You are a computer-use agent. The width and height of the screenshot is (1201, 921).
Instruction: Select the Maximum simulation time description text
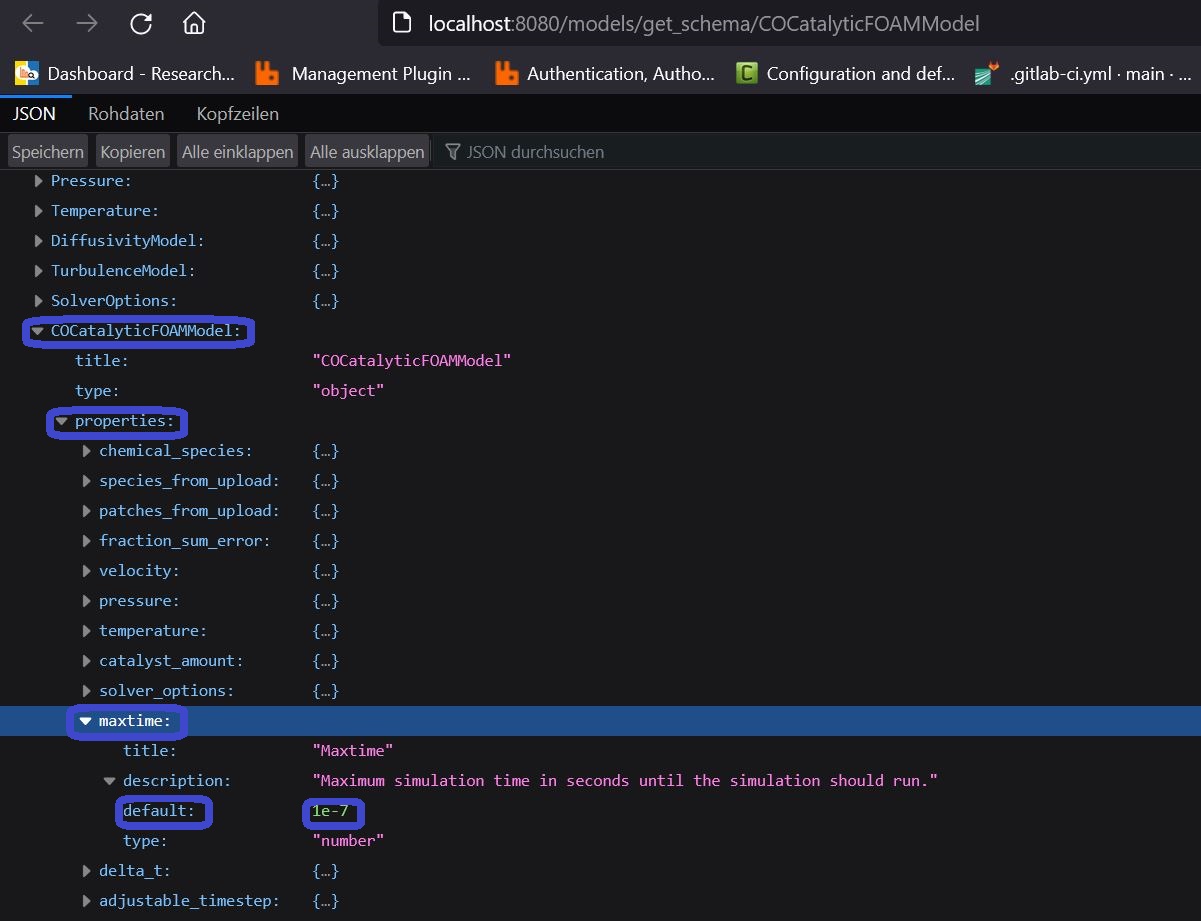pos(625,781)
